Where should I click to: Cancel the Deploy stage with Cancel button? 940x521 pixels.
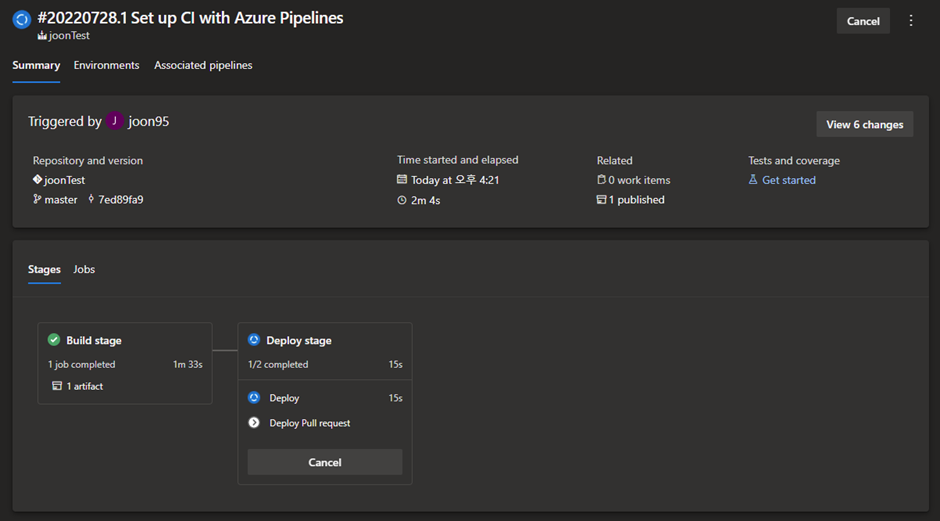pyautogui.click(x=324, y=462)
